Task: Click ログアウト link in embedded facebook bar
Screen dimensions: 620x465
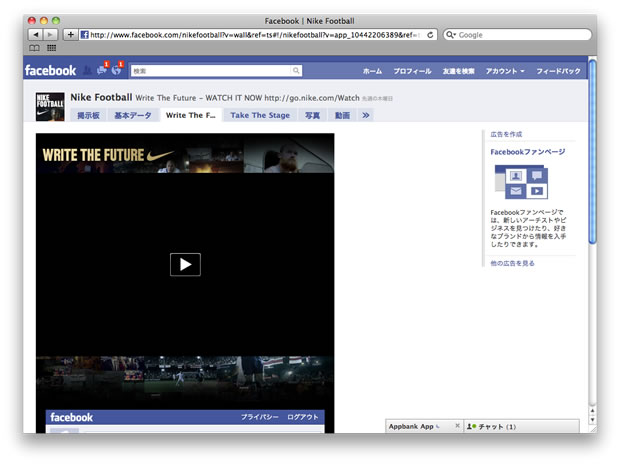Action: (x=302, y=417)
